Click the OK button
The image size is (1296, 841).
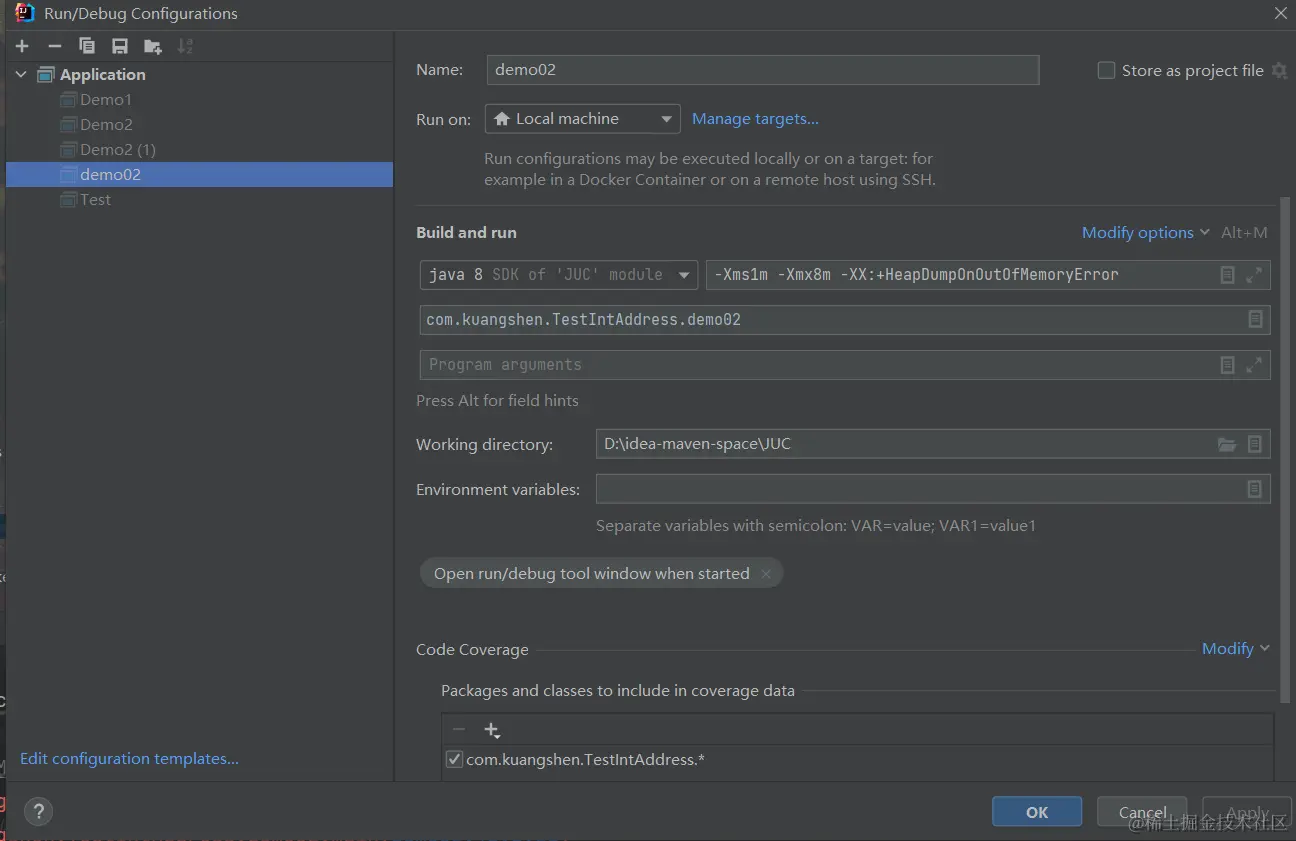(x=1037, y=812)
